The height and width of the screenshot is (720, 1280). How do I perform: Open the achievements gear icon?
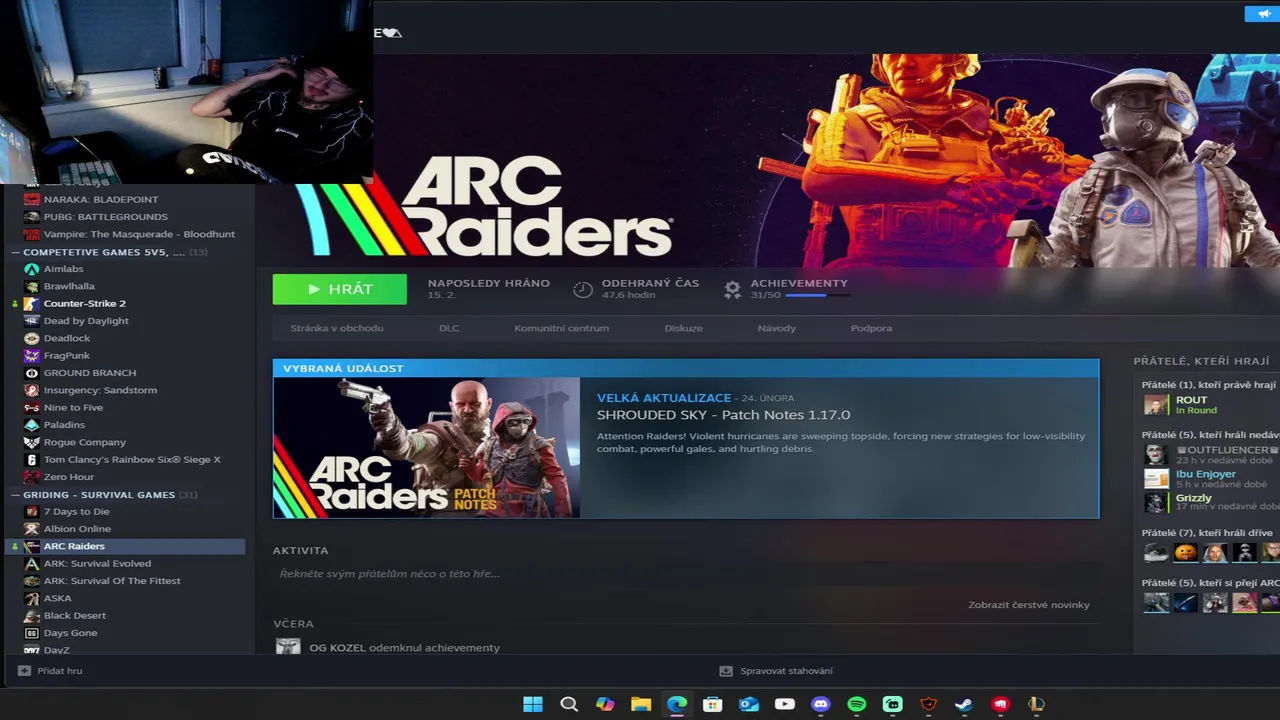[x=732, y=289]
